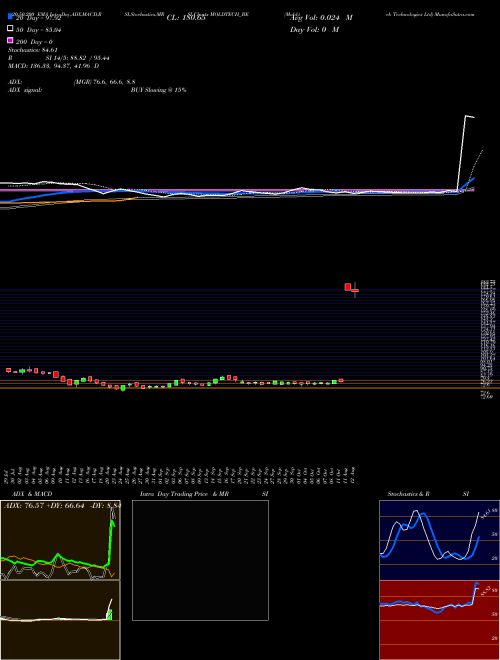Click the red RSI chart panel

coord(439,620)
